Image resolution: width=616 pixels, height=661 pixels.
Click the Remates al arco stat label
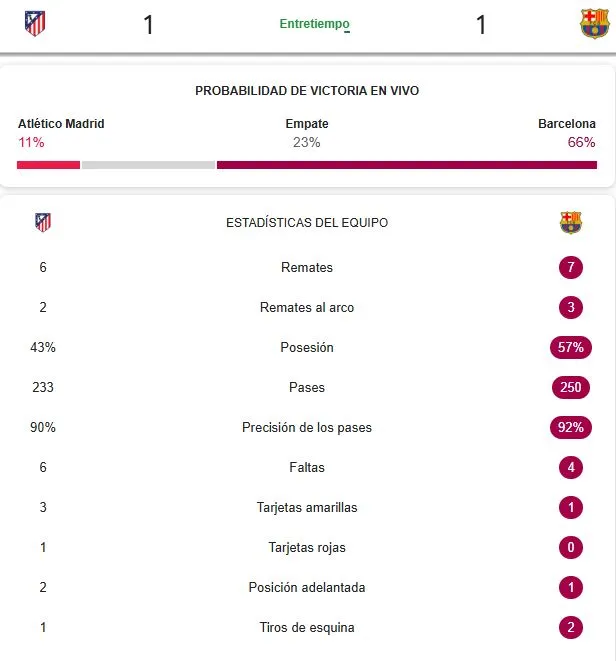pyautogui.click(x=307, y=307)
